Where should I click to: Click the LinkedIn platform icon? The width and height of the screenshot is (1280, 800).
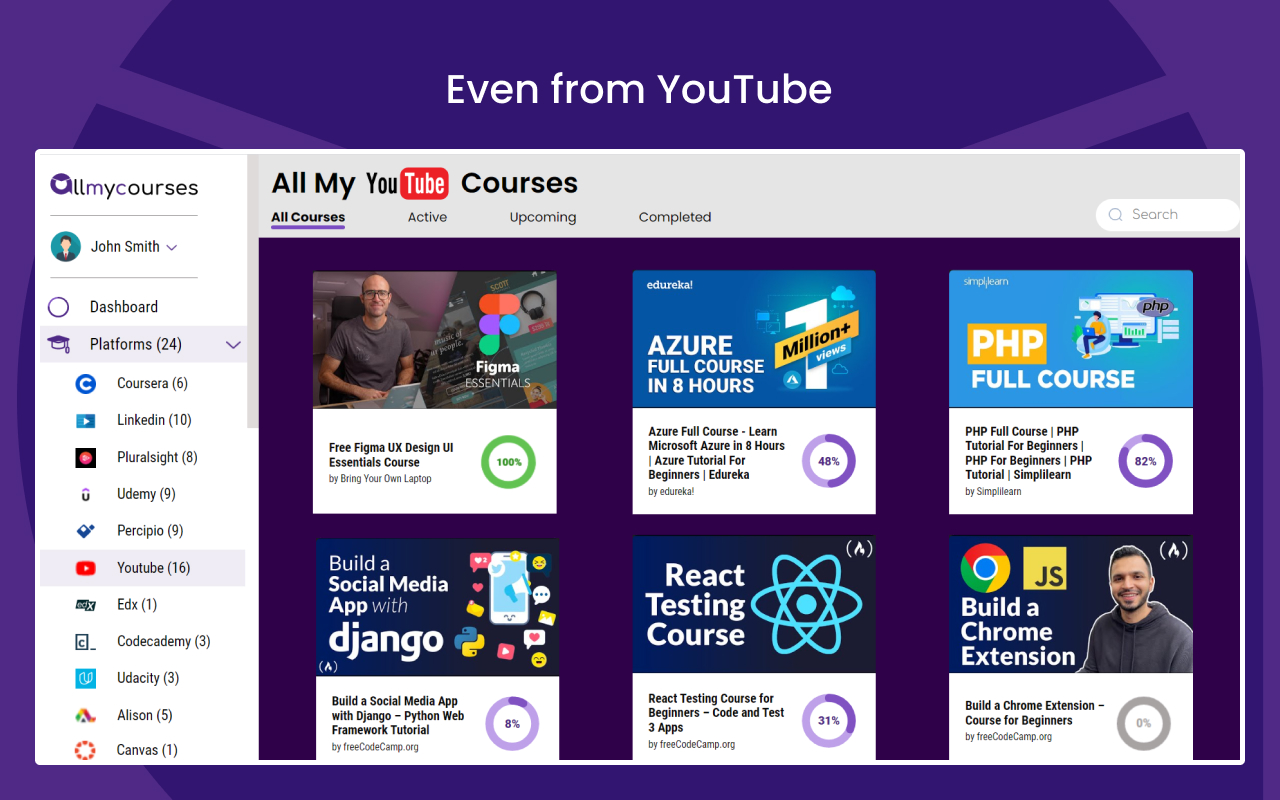point(84,420)
